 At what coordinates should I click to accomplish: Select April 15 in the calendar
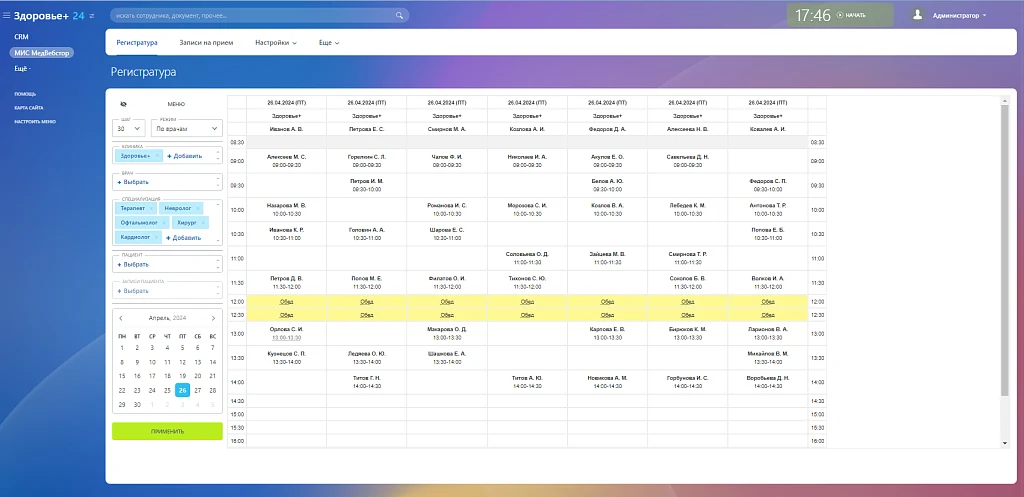(x=121, y=376)
